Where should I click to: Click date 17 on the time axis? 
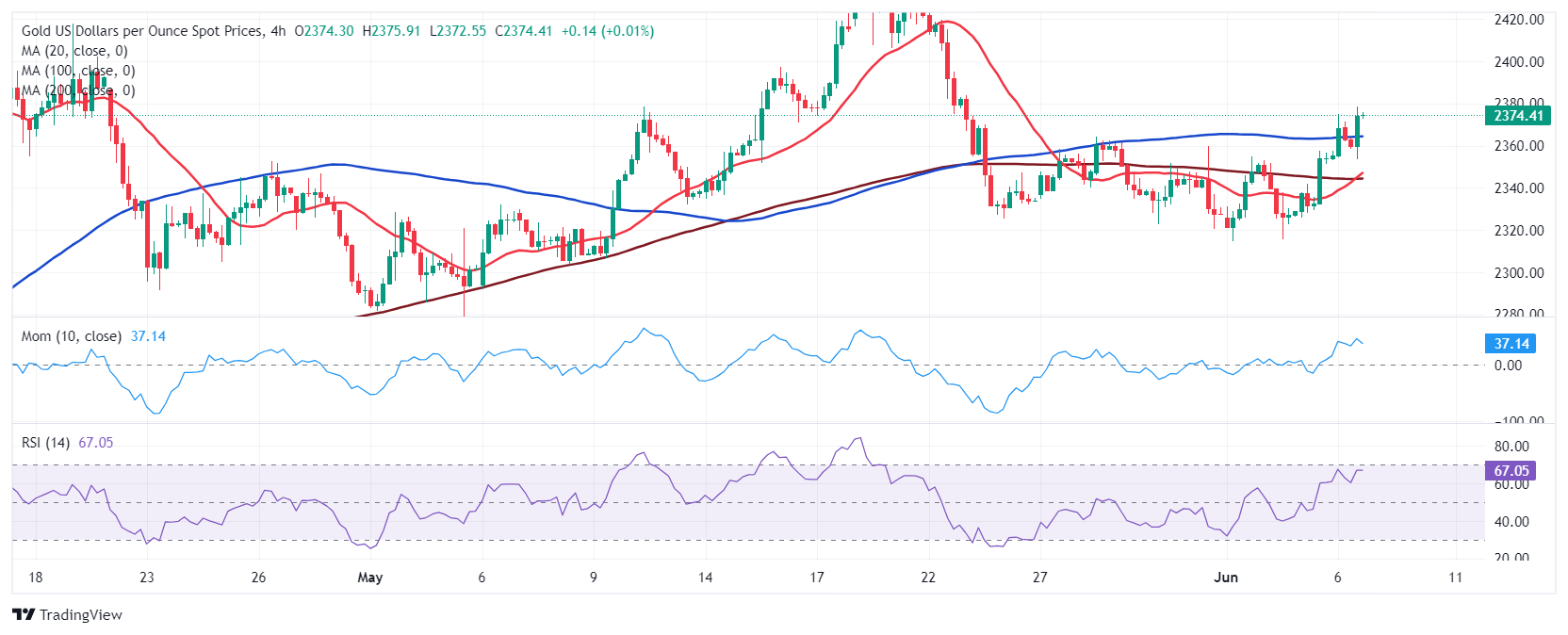(816, 577)
